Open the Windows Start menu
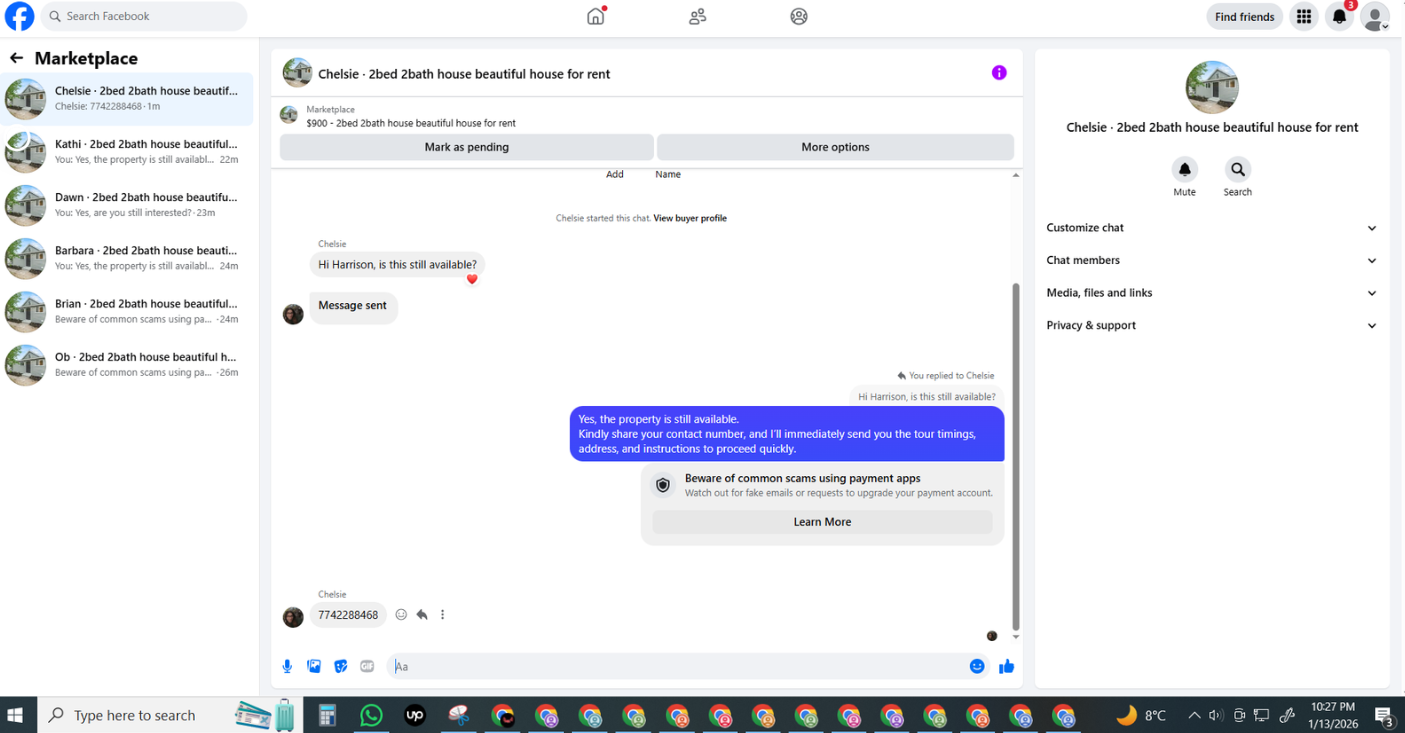The image size is (1405, 733). tap(16, 715)
